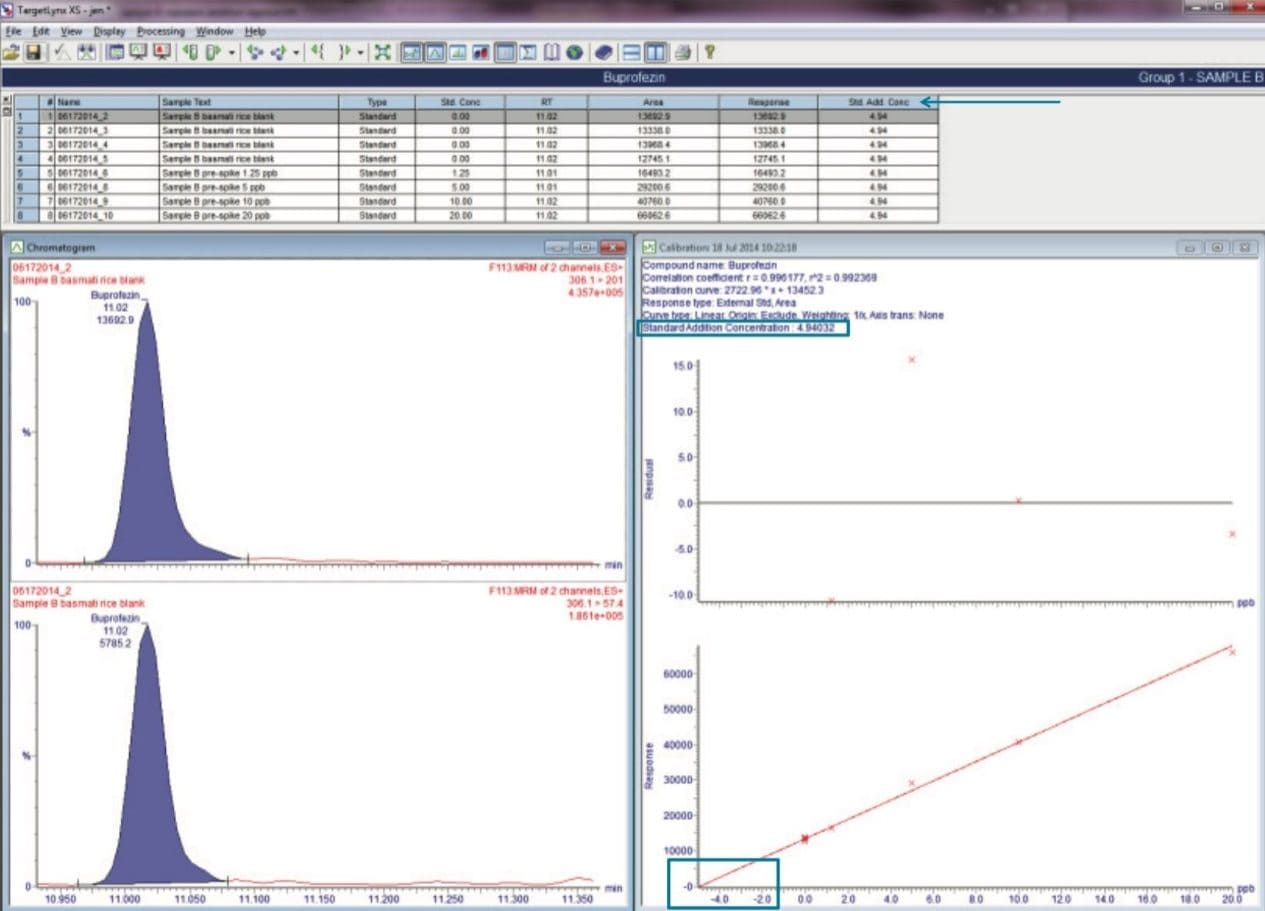Screen dimensions: 1265x911
Task: Click the window layout icon after integrate
Action: [x=114, y=52]
